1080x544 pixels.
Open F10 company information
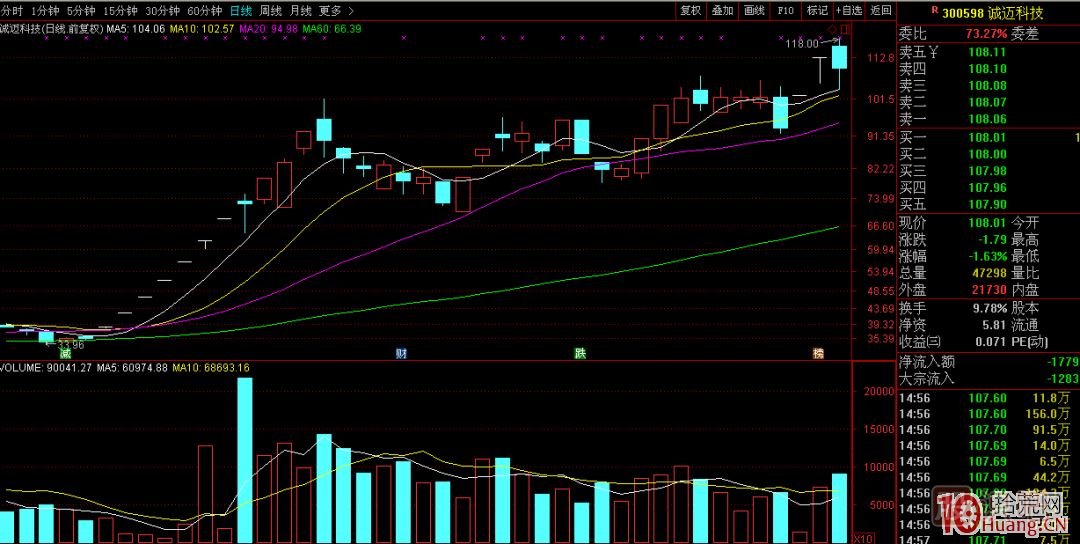786,10
